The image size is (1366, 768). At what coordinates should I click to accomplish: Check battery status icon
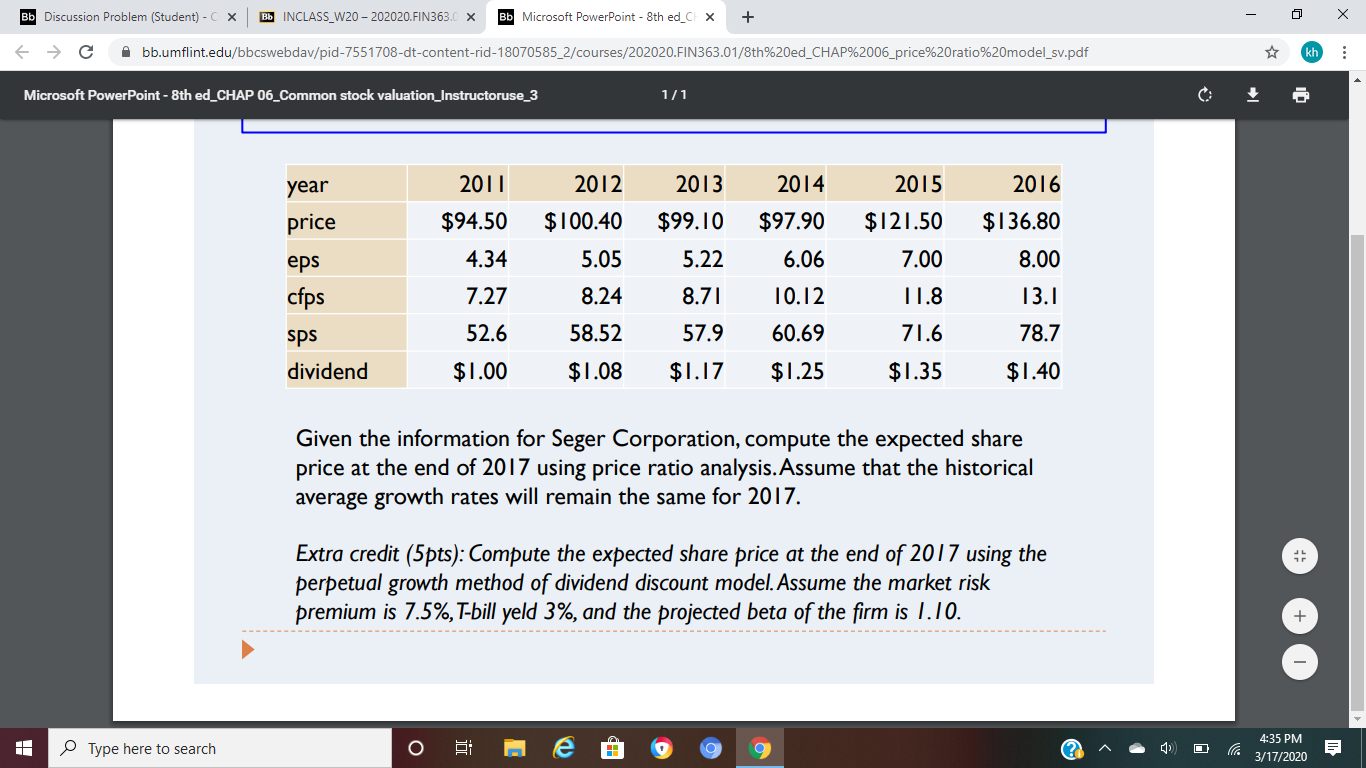pos(1200,748)
